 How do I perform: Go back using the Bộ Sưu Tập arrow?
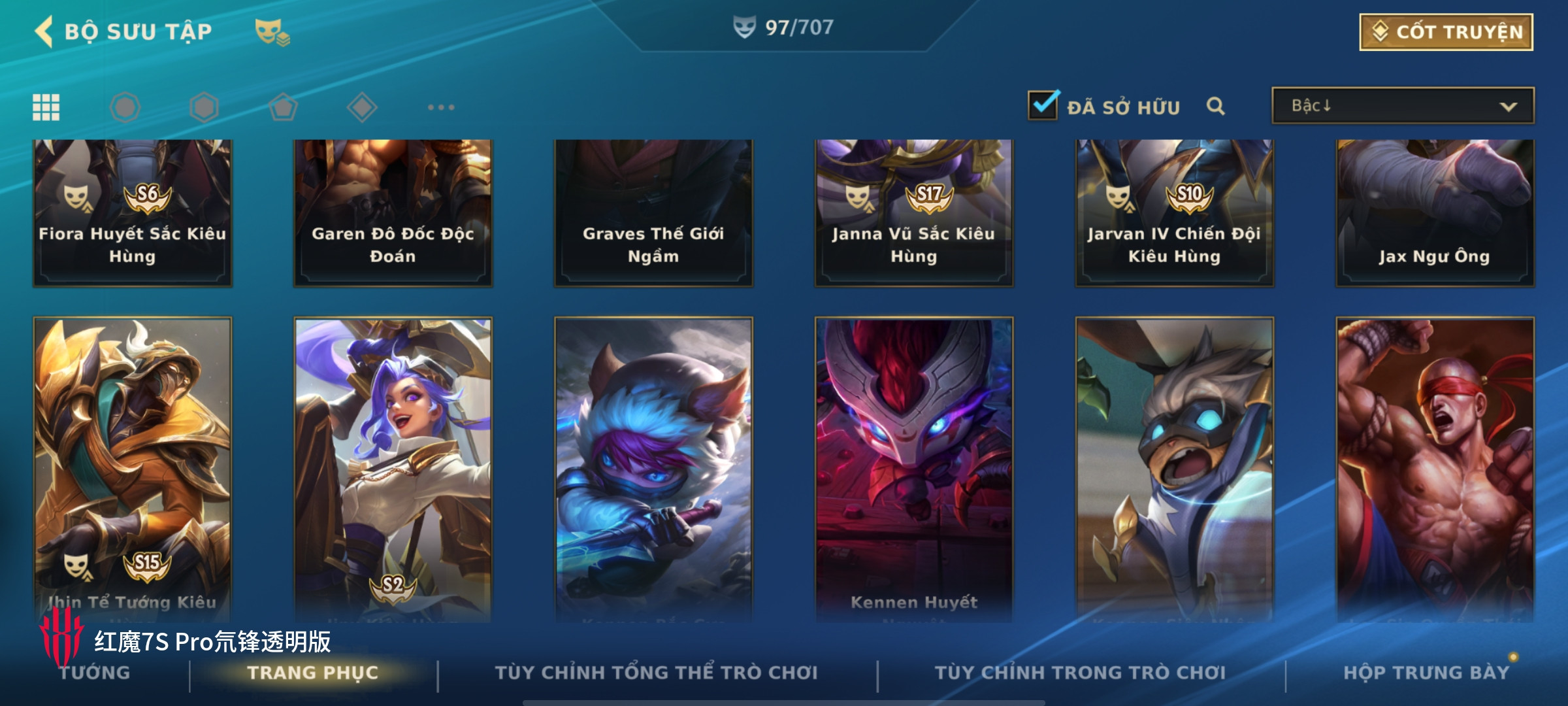tap(44, 31)
